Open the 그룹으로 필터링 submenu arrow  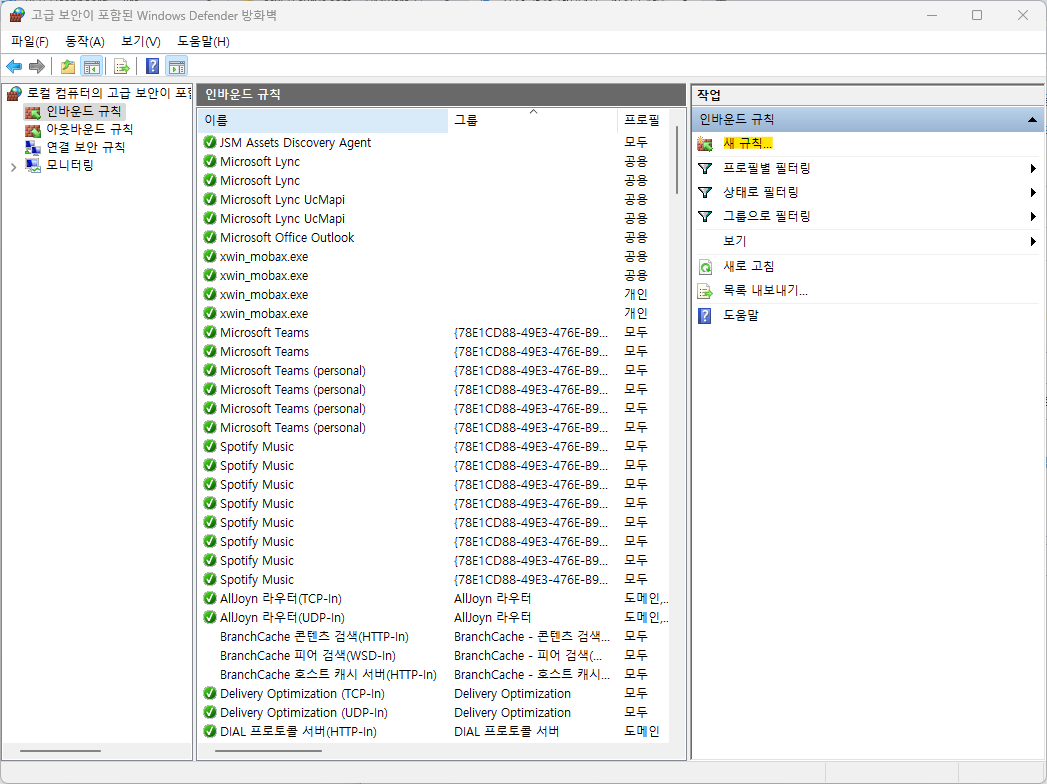tap(1033, 216)
